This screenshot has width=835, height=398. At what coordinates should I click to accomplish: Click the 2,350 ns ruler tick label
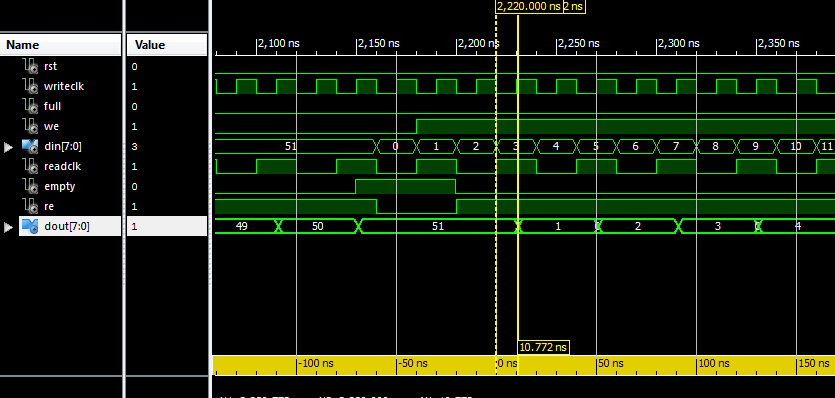point(779,44)
